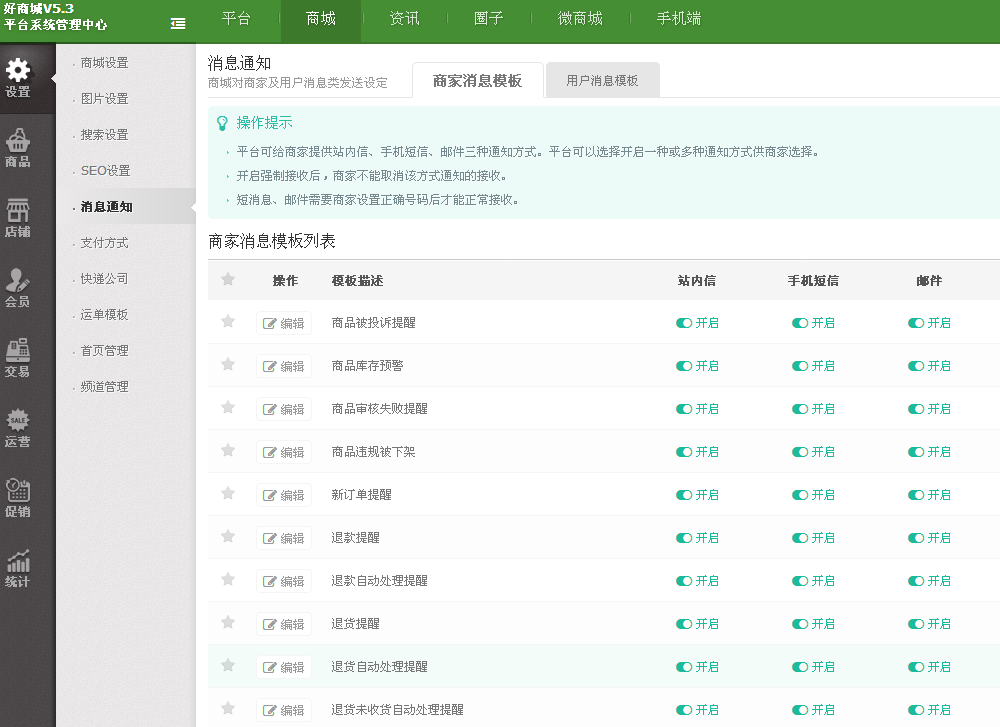Click the star icon in table header
1000x727 pixels.
pyautogui.click(x=228, y=279)
